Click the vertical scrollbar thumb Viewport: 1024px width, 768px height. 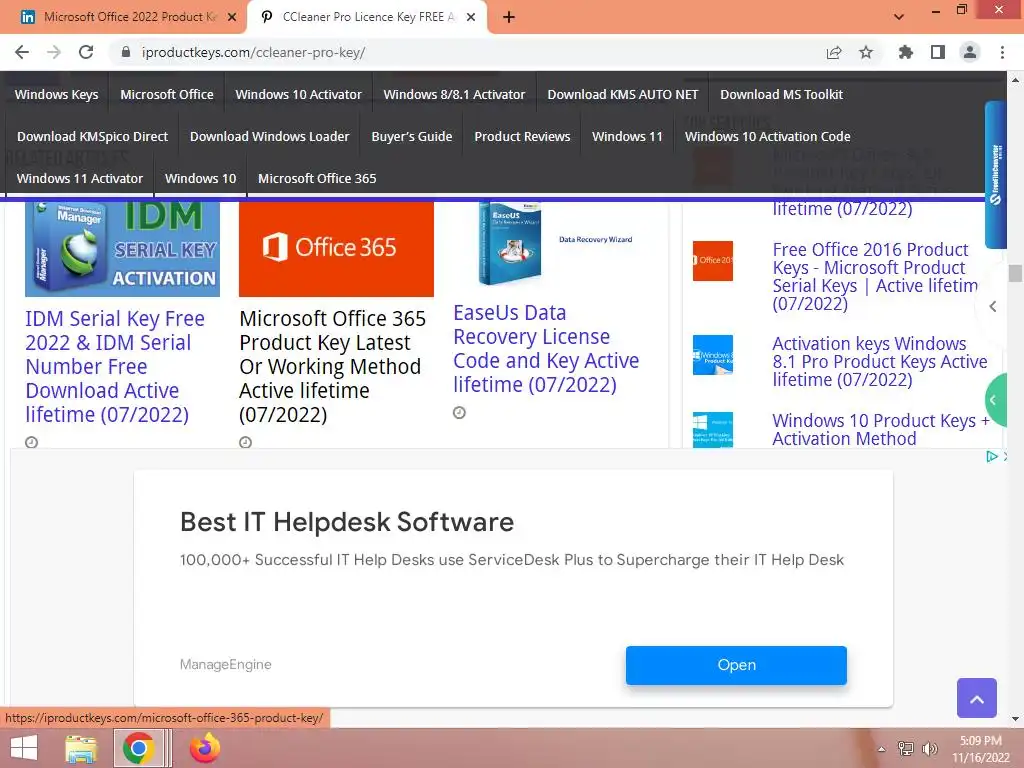pyautogui.click(x=1015, y=273)
